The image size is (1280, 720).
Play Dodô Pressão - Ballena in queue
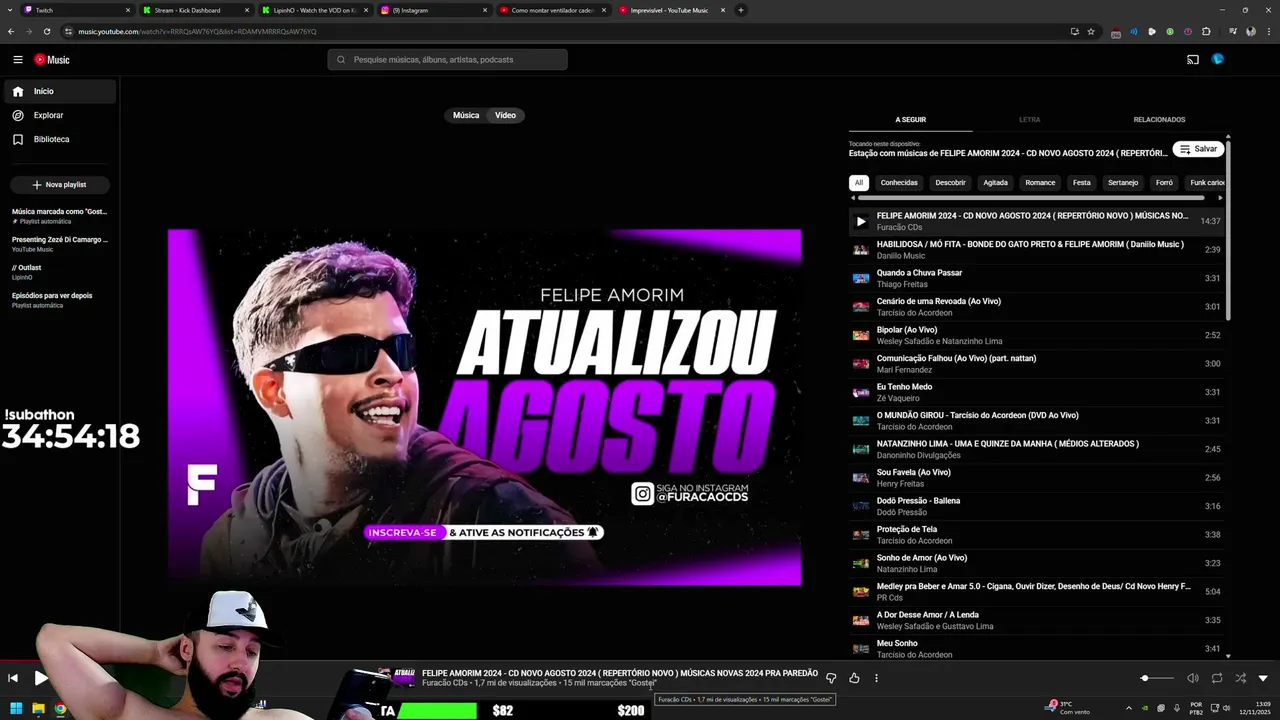[1036, 506]
